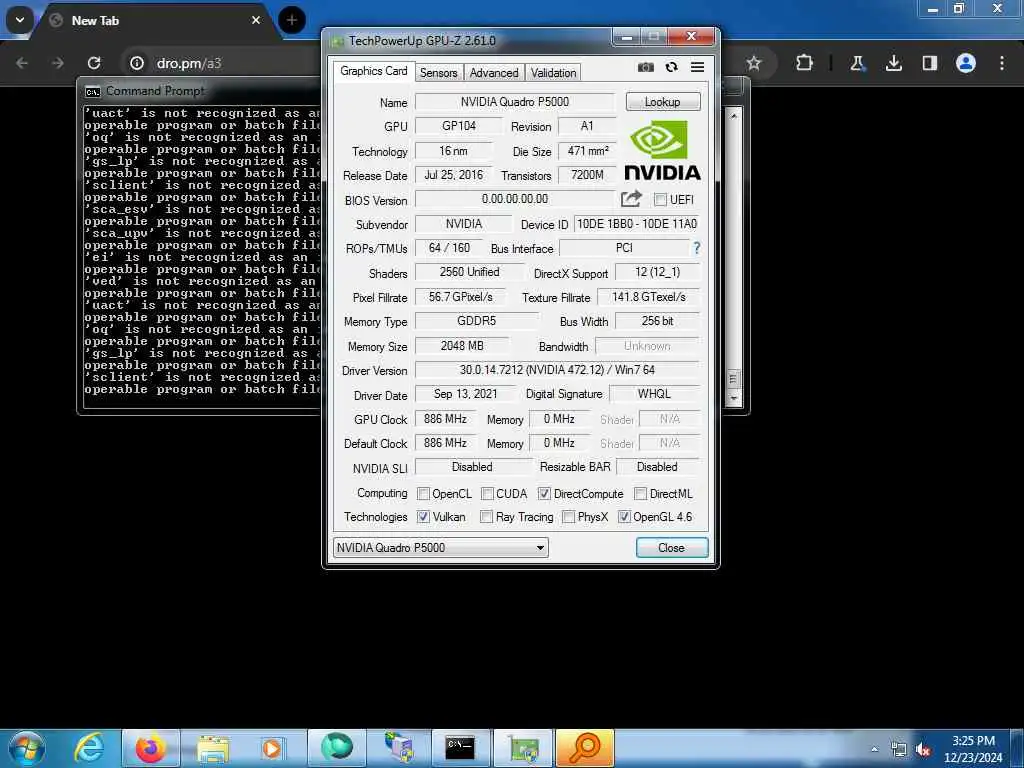The width and height of the screenshot is (1024, 768).
Task: Click the Name field NVIDIA Quadro P5000
Action: point(515,102)
